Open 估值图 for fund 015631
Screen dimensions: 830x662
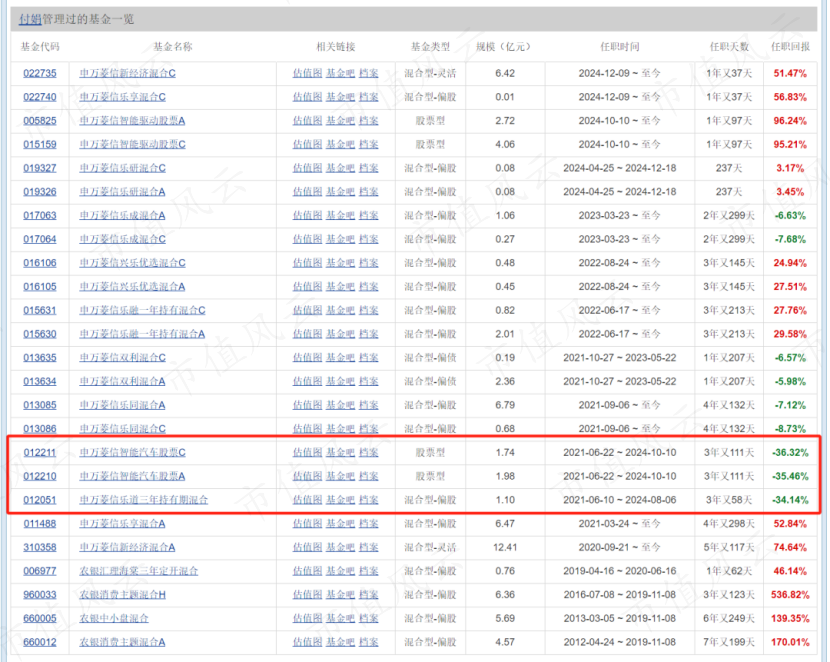pyautogui.click(x=307, y=310)
